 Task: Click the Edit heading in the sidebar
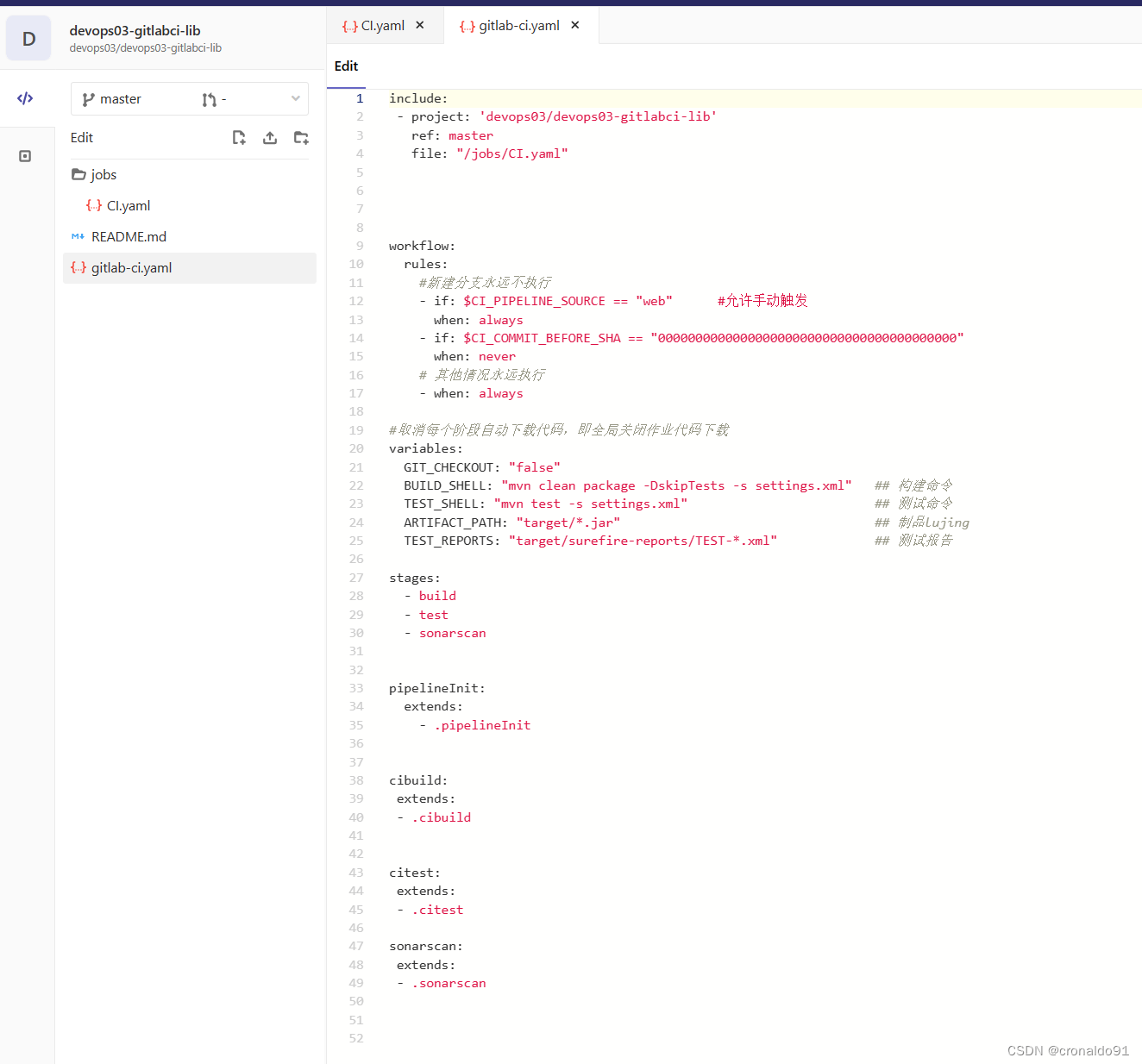[82, 138]
